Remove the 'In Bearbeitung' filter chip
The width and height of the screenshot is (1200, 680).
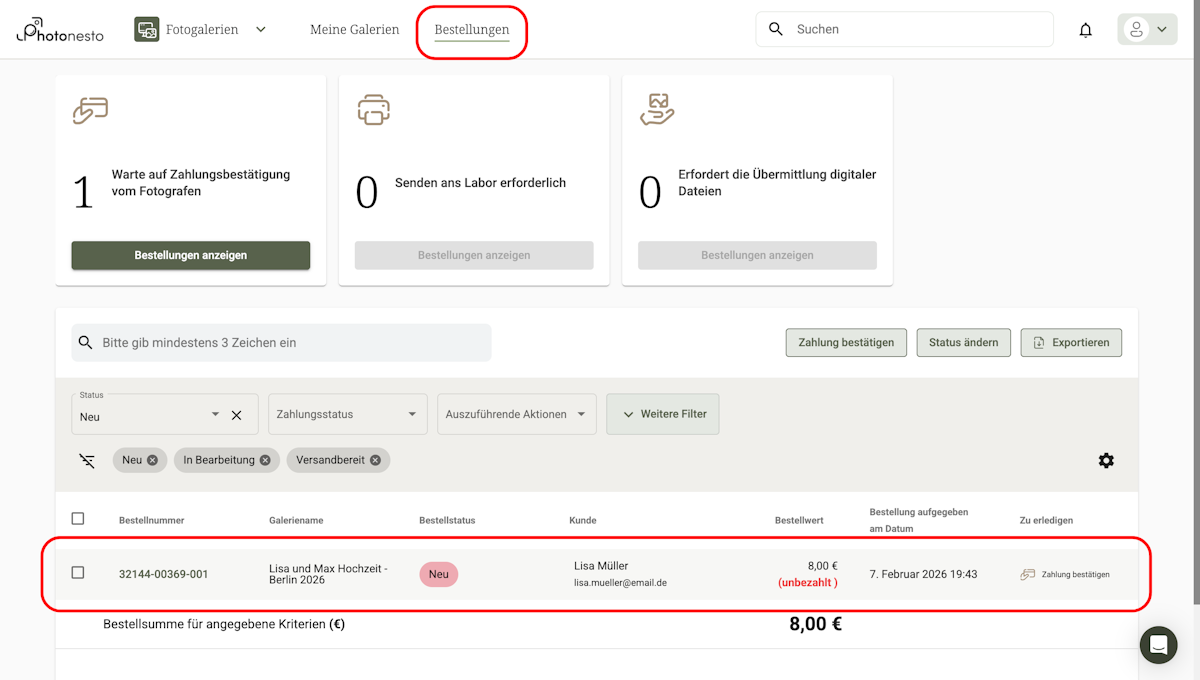coord(265,460)
